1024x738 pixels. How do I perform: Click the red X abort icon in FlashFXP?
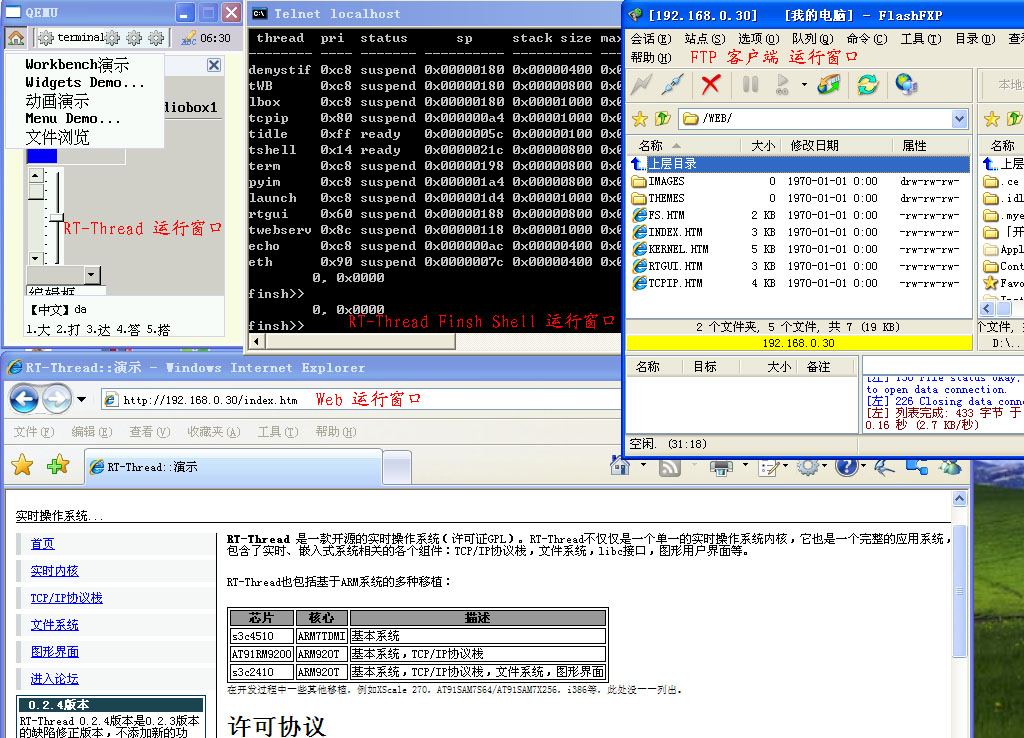pyautogui.click(x=711, y=84)
